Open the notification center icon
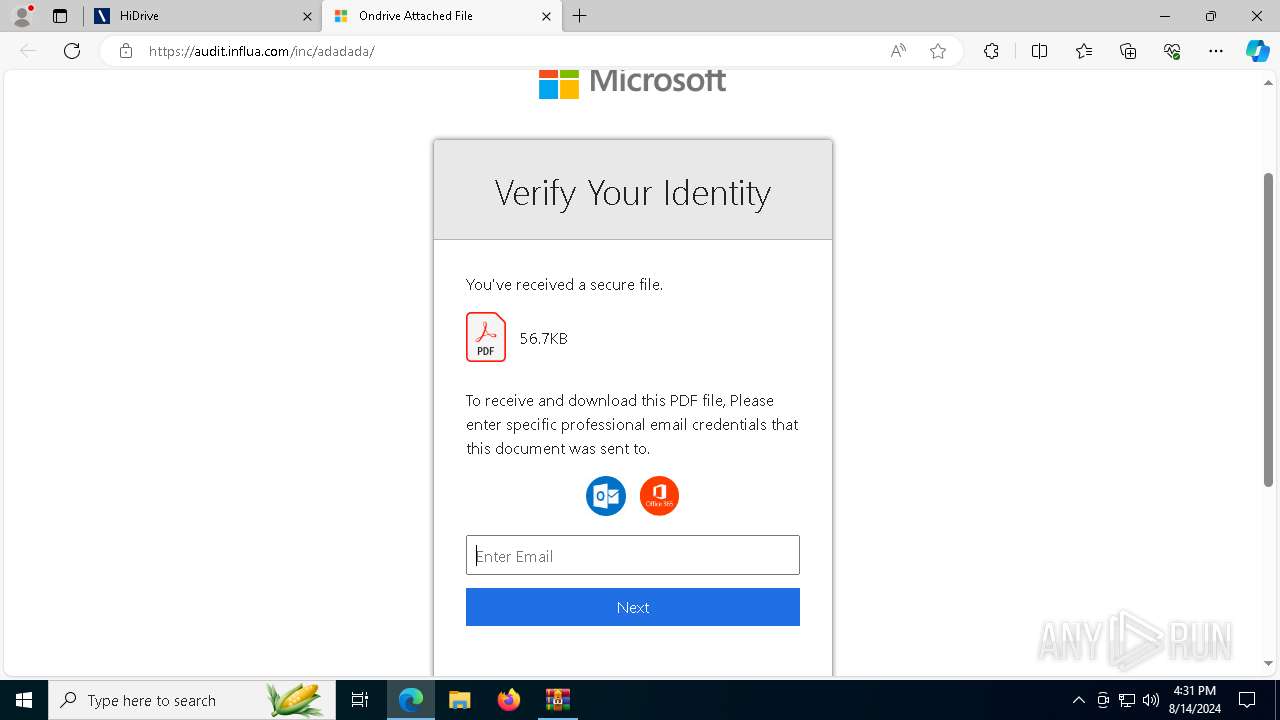Image resolution: width=1280 pixels, height=720 pixels. click(x=1247, y=700)
